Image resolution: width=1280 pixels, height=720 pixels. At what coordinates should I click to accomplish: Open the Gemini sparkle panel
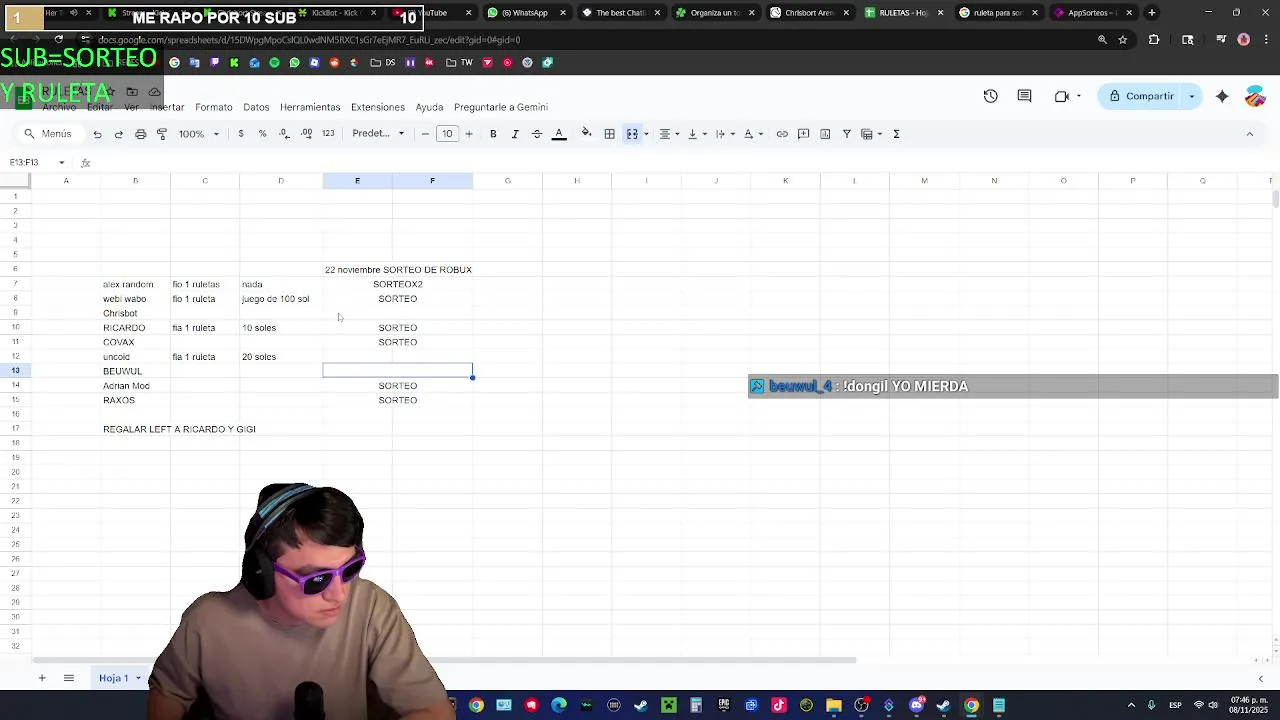click(x=1222, y=96)
